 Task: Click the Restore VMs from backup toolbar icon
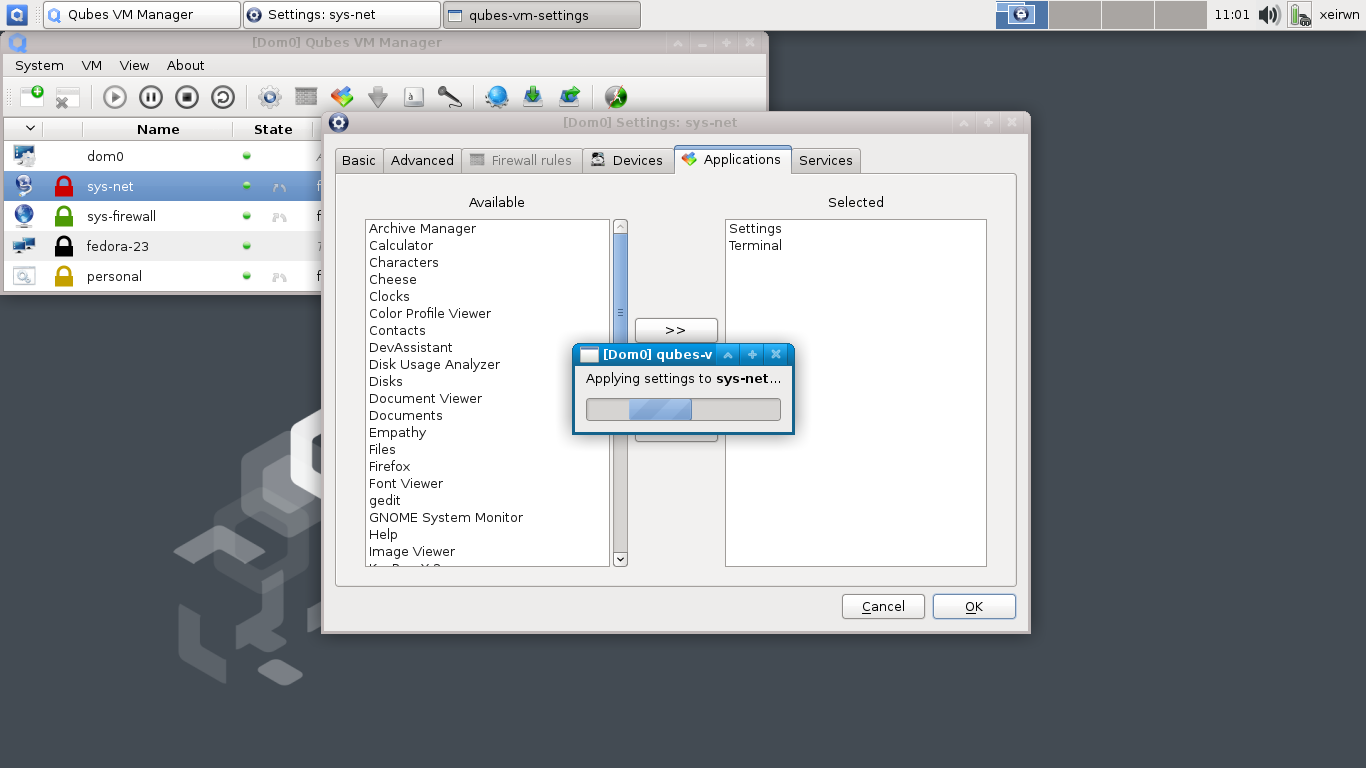[x=569, y=97]
